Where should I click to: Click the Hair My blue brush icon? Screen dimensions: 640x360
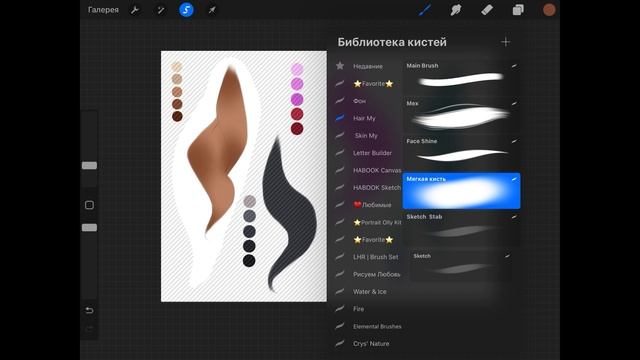[340, 118]
